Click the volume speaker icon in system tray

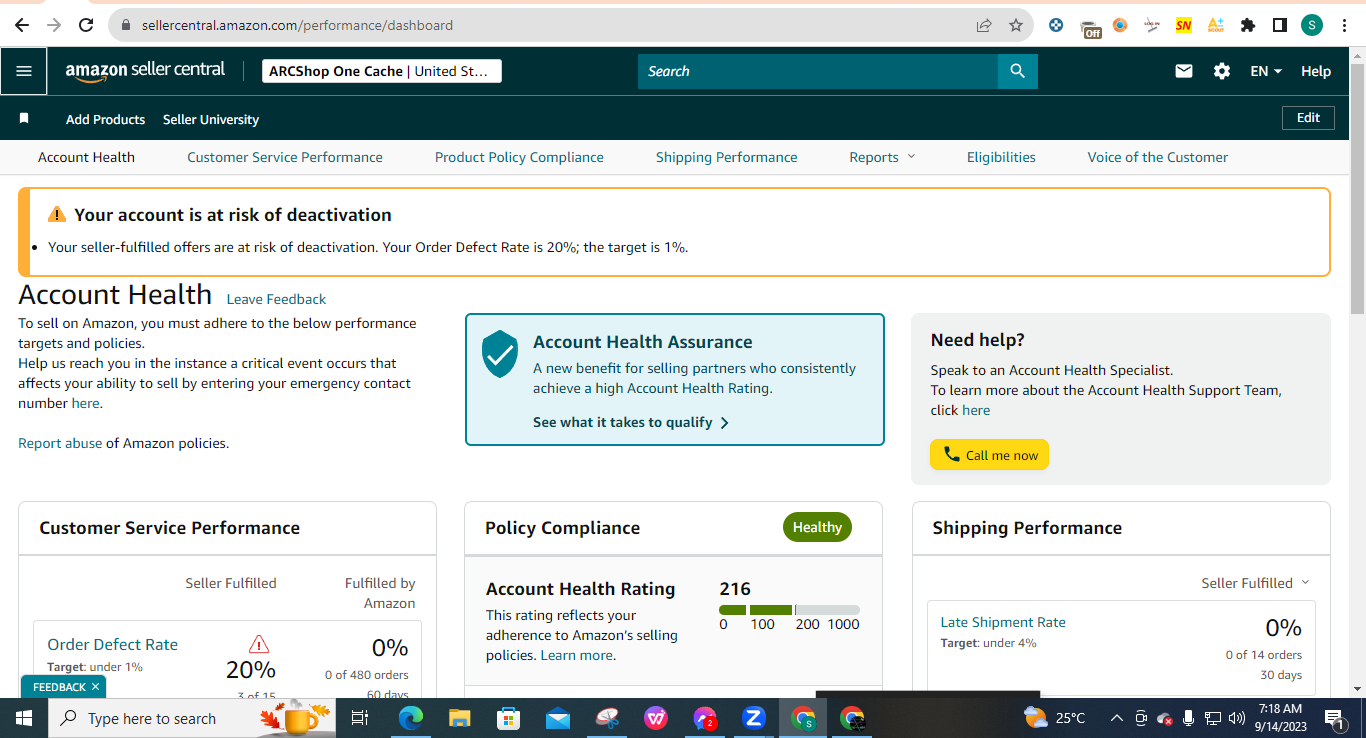click(x=1236, y=718)
